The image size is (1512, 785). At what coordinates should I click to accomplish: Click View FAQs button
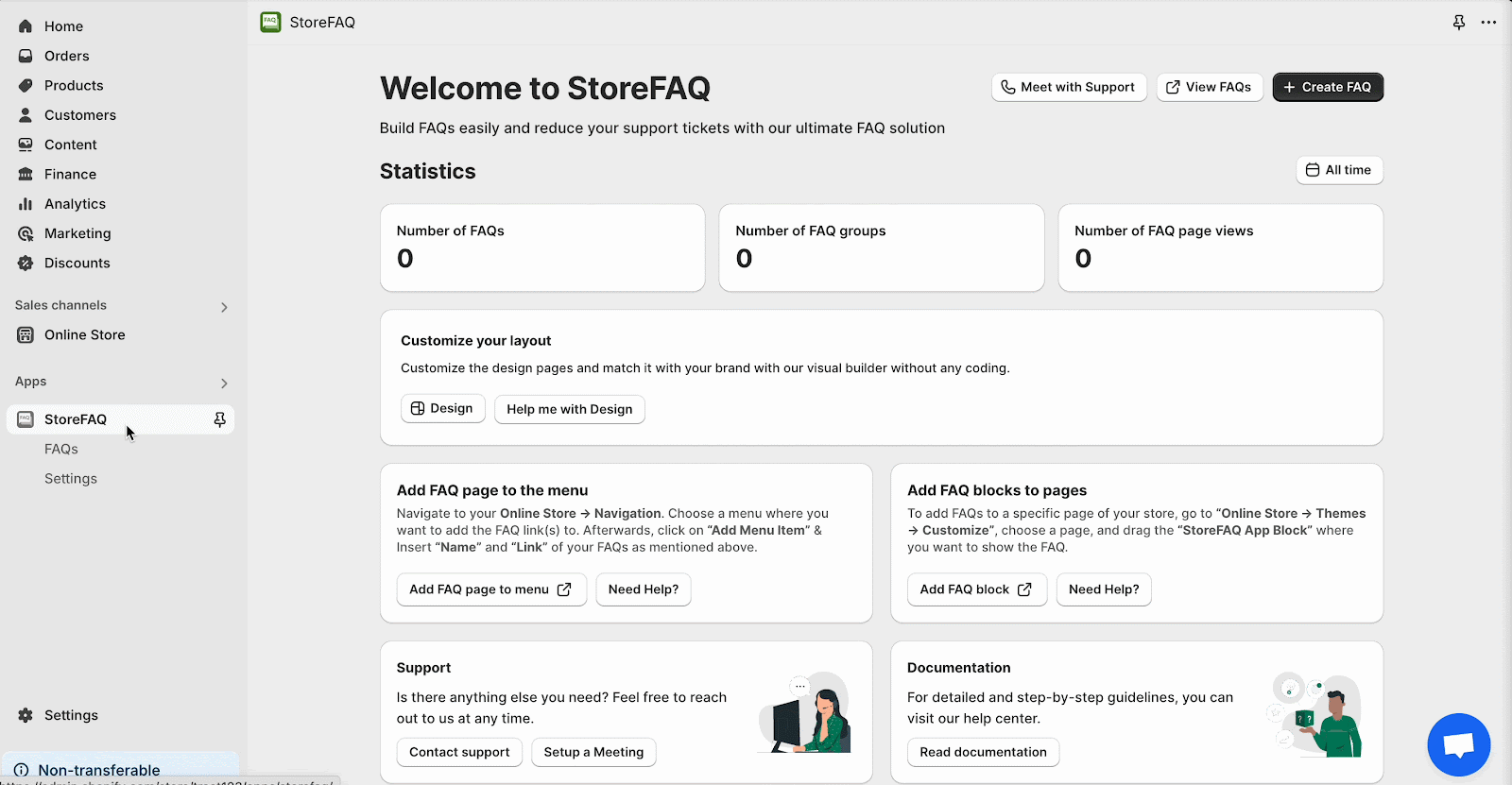tap(1210, 87)
